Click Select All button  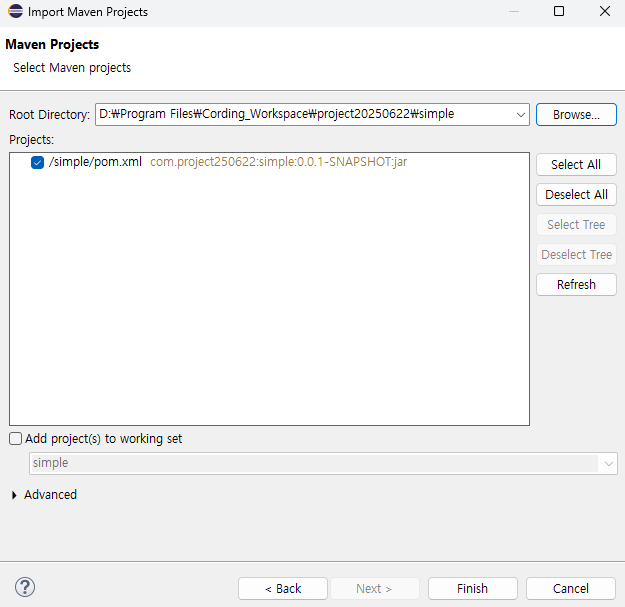(576, 164)
